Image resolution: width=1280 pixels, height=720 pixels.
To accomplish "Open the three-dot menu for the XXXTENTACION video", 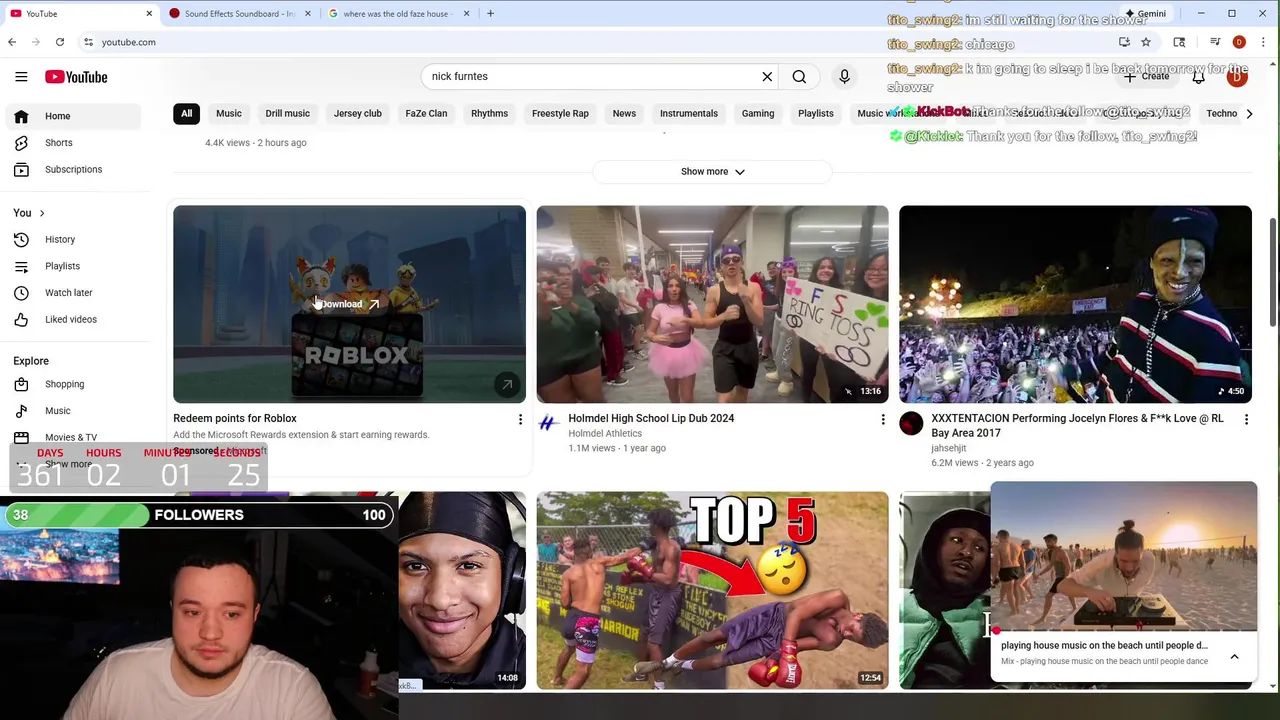I will click(1246, 420).
